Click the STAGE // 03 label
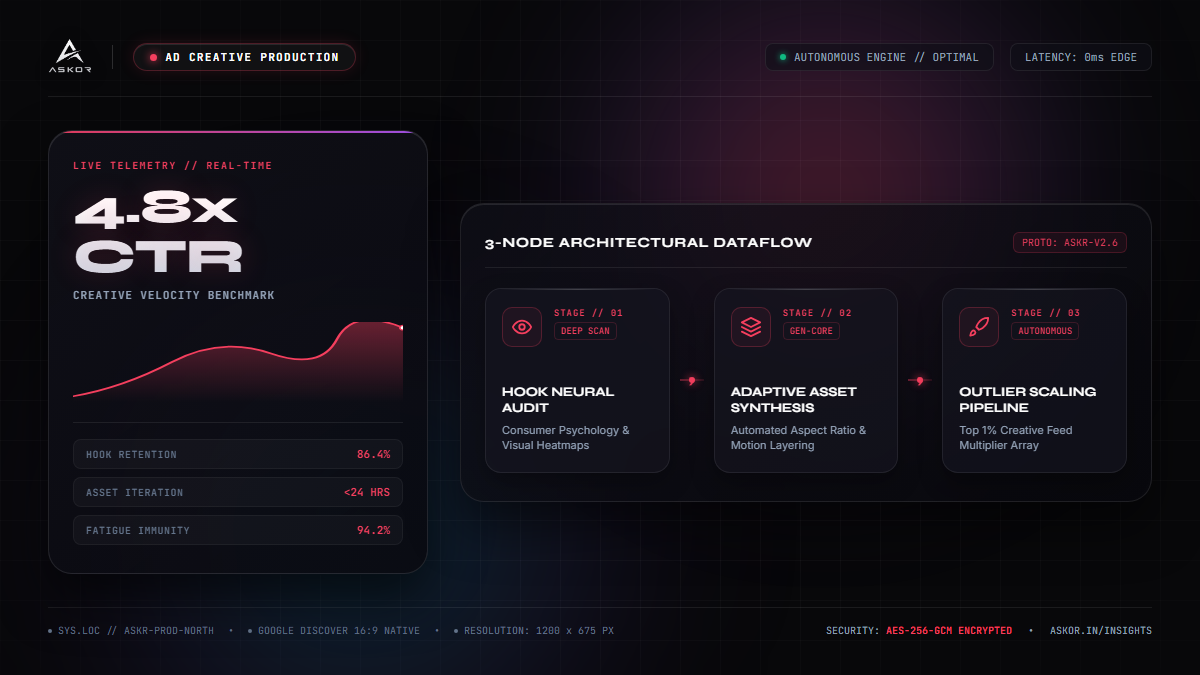Viewport: 1200px width, 675px height. [1045, 313]
